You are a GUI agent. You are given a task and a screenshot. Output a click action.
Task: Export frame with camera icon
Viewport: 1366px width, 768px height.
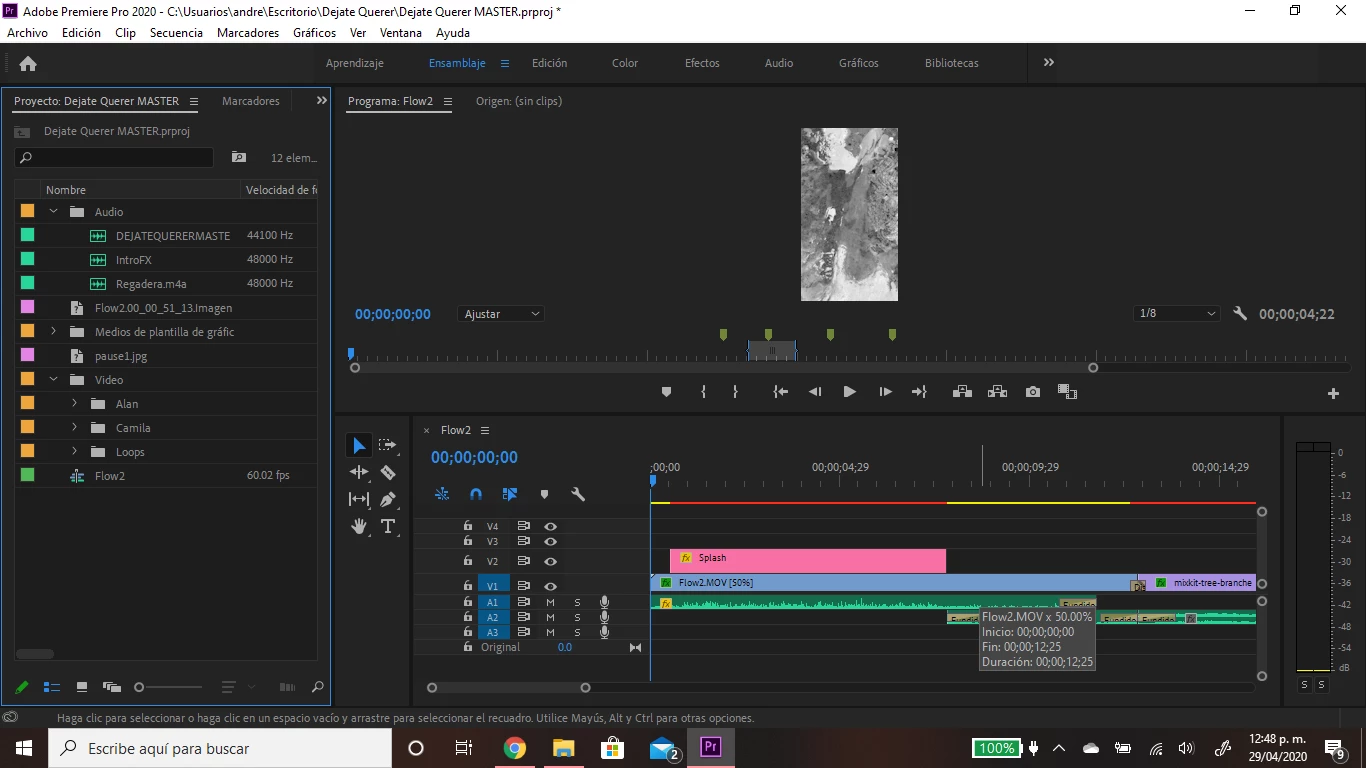click(1033, 392)
